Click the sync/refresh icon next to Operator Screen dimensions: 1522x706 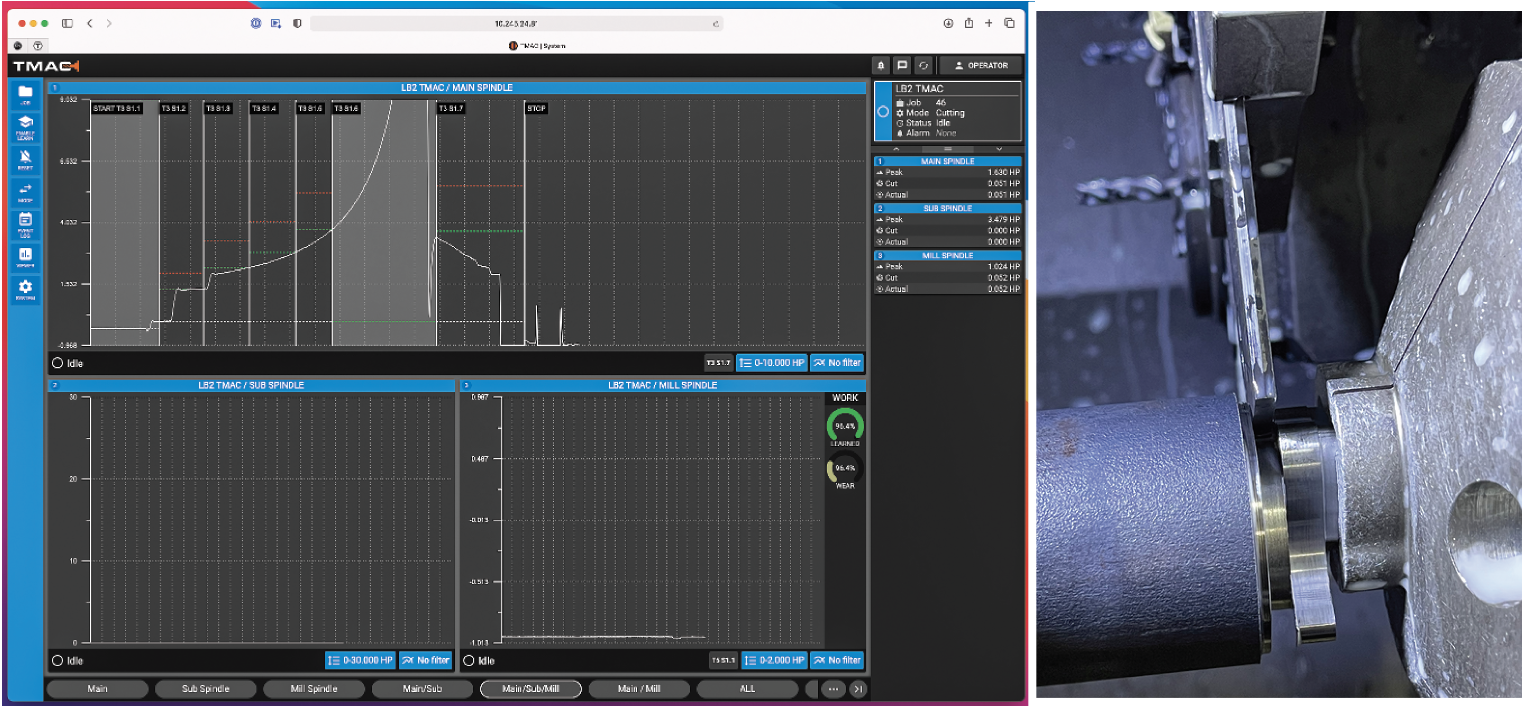[x=924, y=65]
